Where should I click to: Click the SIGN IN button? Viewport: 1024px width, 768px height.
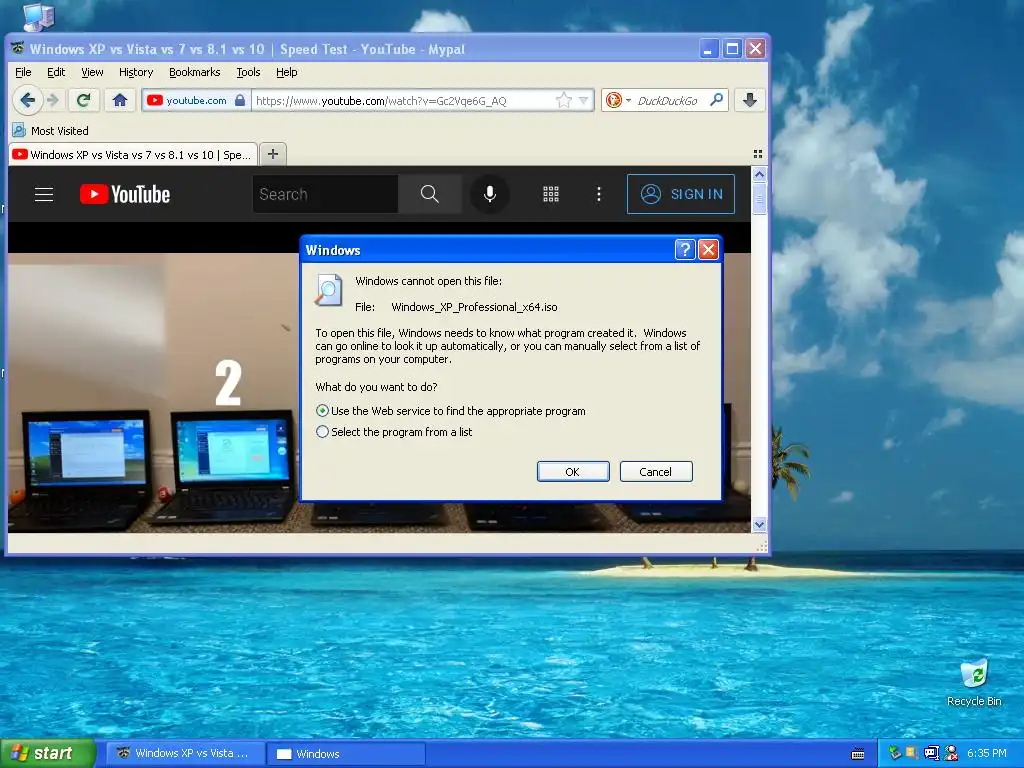pyautogui.click(x=680, y=194)
